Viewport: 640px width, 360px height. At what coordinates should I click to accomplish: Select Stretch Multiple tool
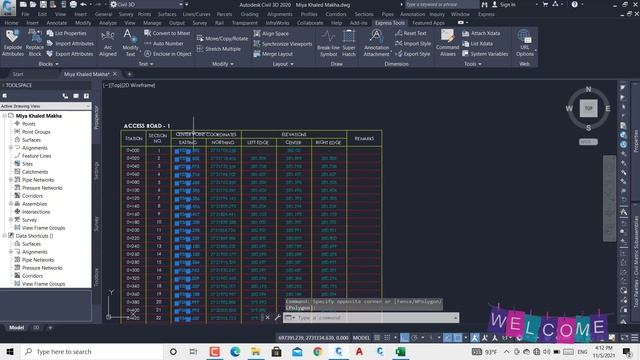click(x=219, y=49)
